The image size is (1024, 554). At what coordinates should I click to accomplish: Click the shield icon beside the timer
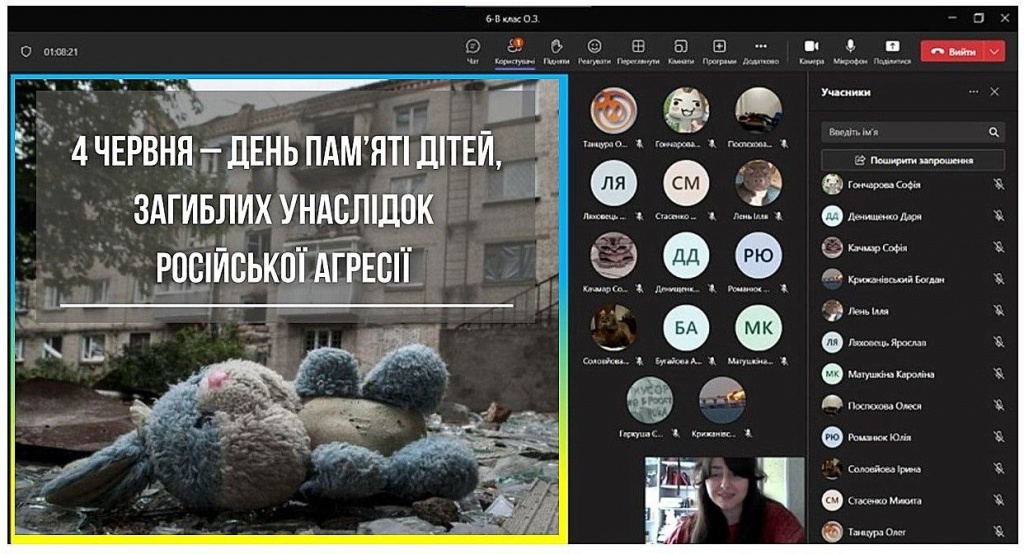(26, 52)
